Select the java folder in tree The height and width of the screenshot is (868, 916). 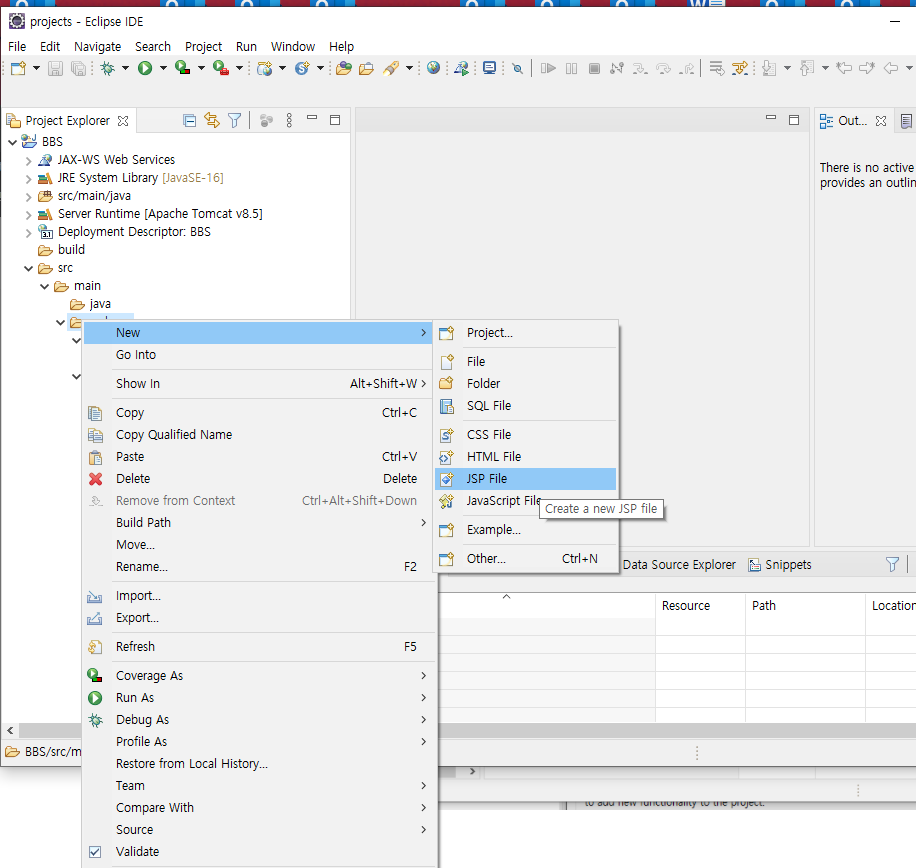(91, 304)
